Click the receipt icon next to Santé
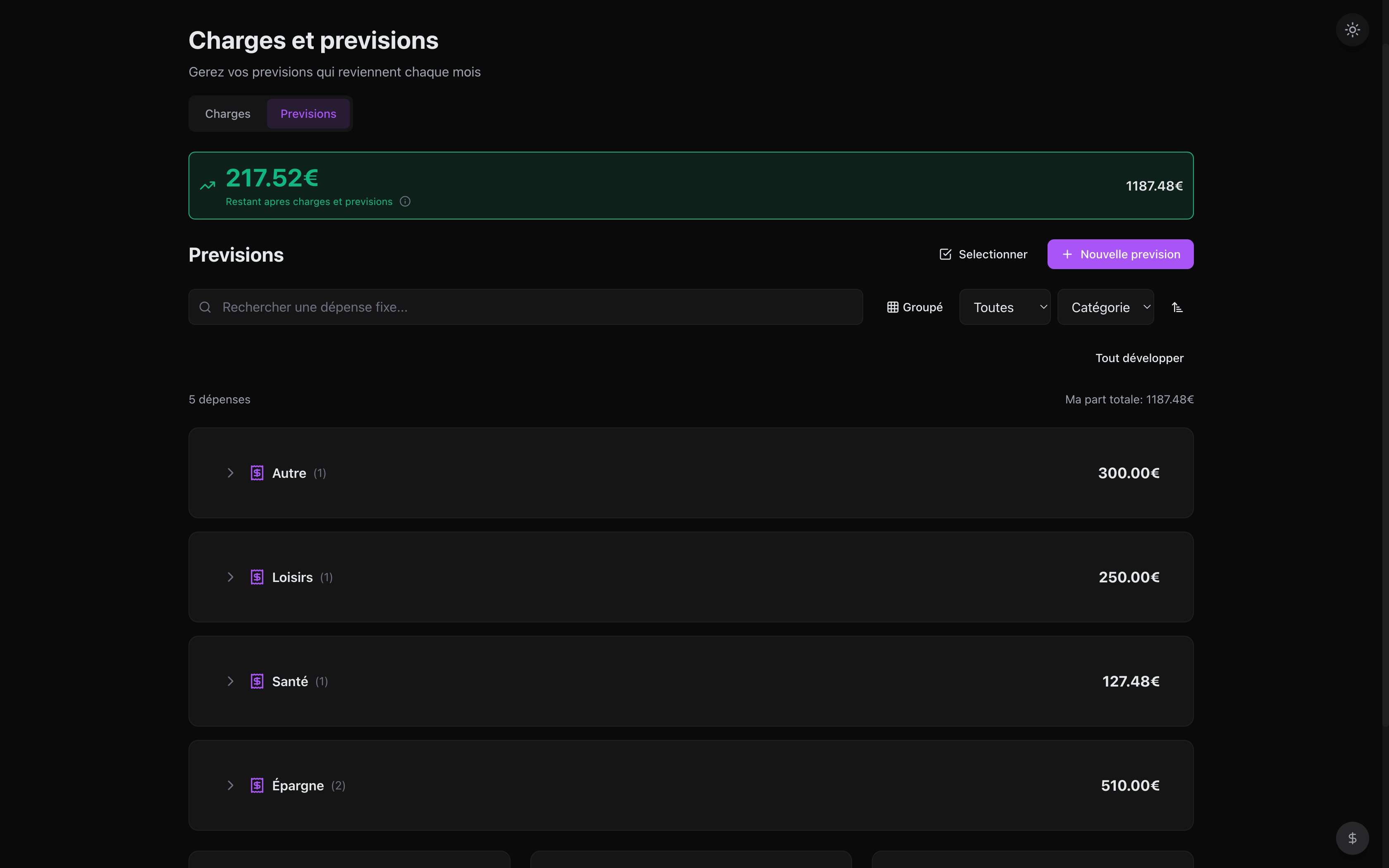 click(257, 682)
